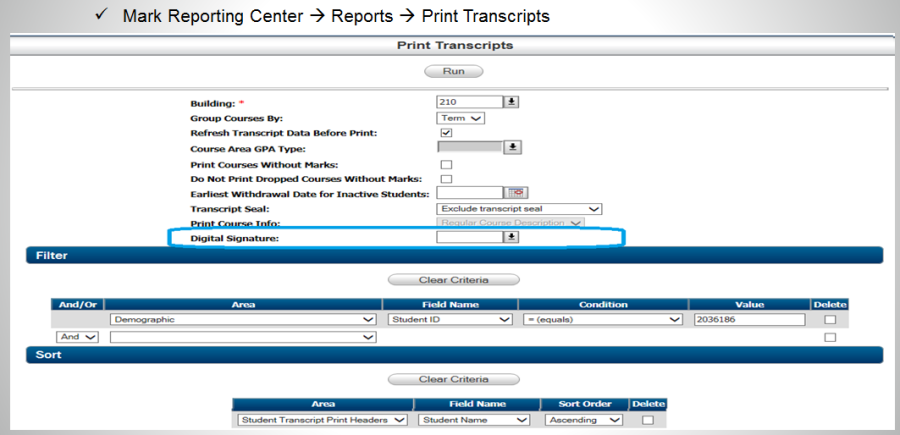Open the Course Area GPA Type lookup icon
Screen dimensions: 900x435
point(511,147)
